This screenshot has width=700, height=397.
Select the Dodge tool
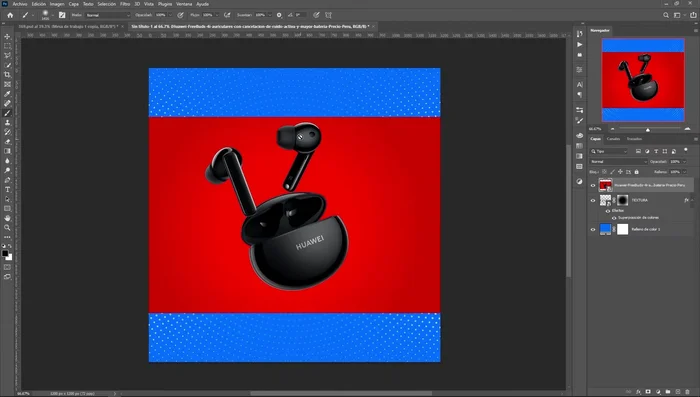(7, 170)
